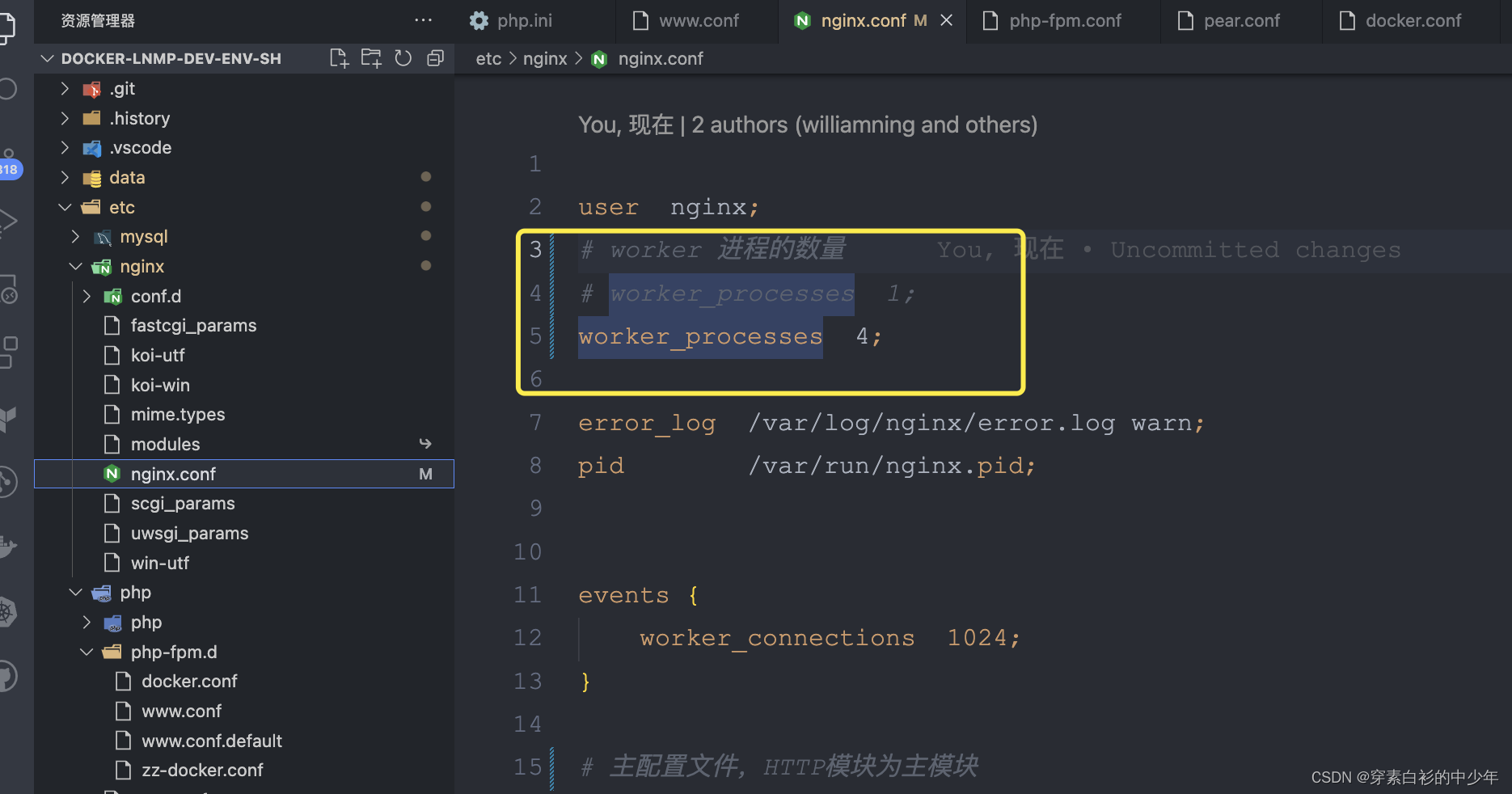Expand the .git folder

click(x=65, y=89)
